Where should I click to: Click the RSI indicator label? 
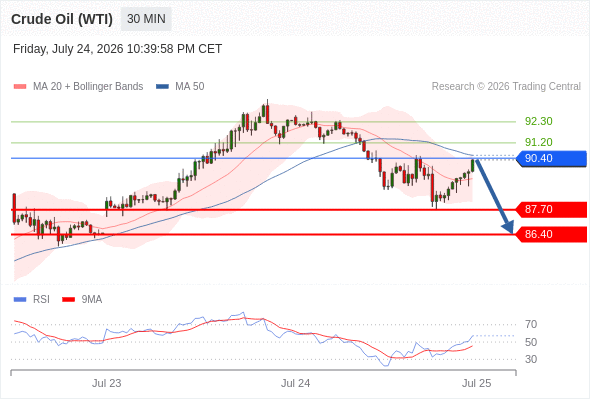tap(41, 300)
